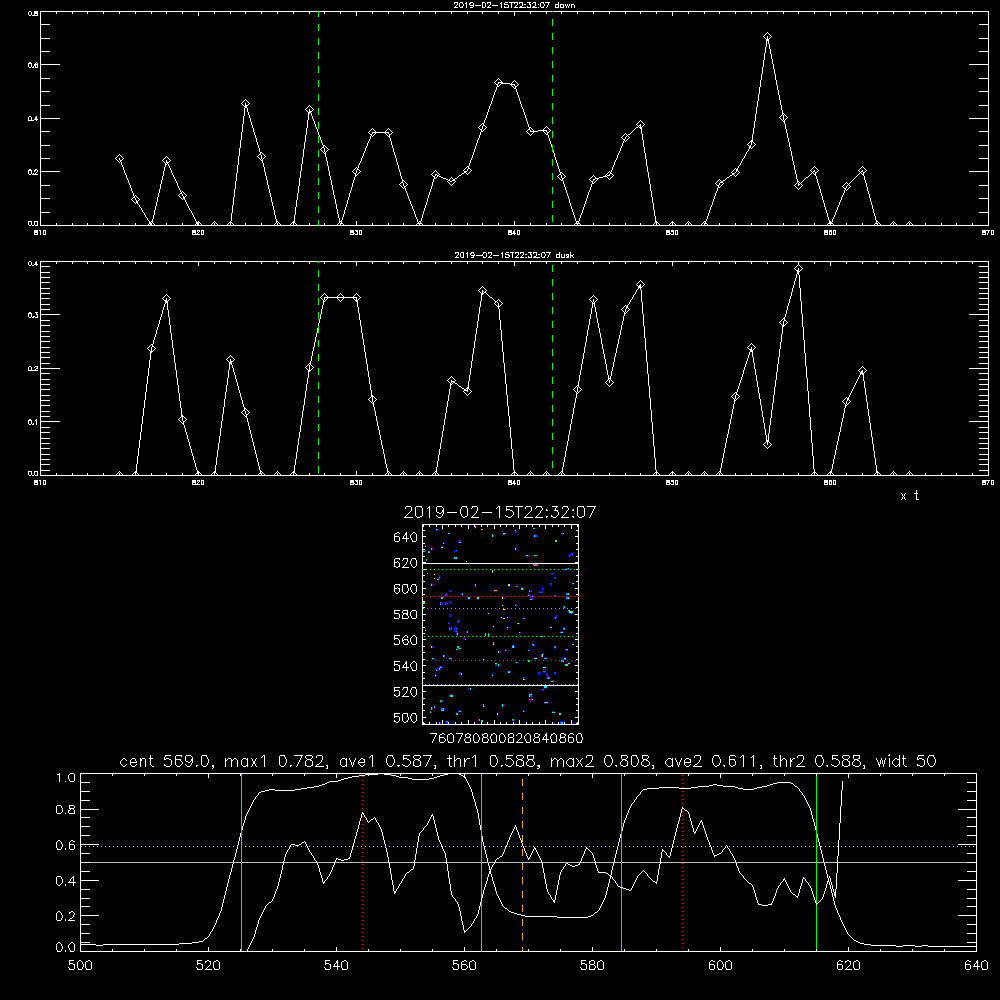This screenshot has width=1000, height=1000.
Task: Click bottom plot x-axis label 640
Action: click(976, 966)
